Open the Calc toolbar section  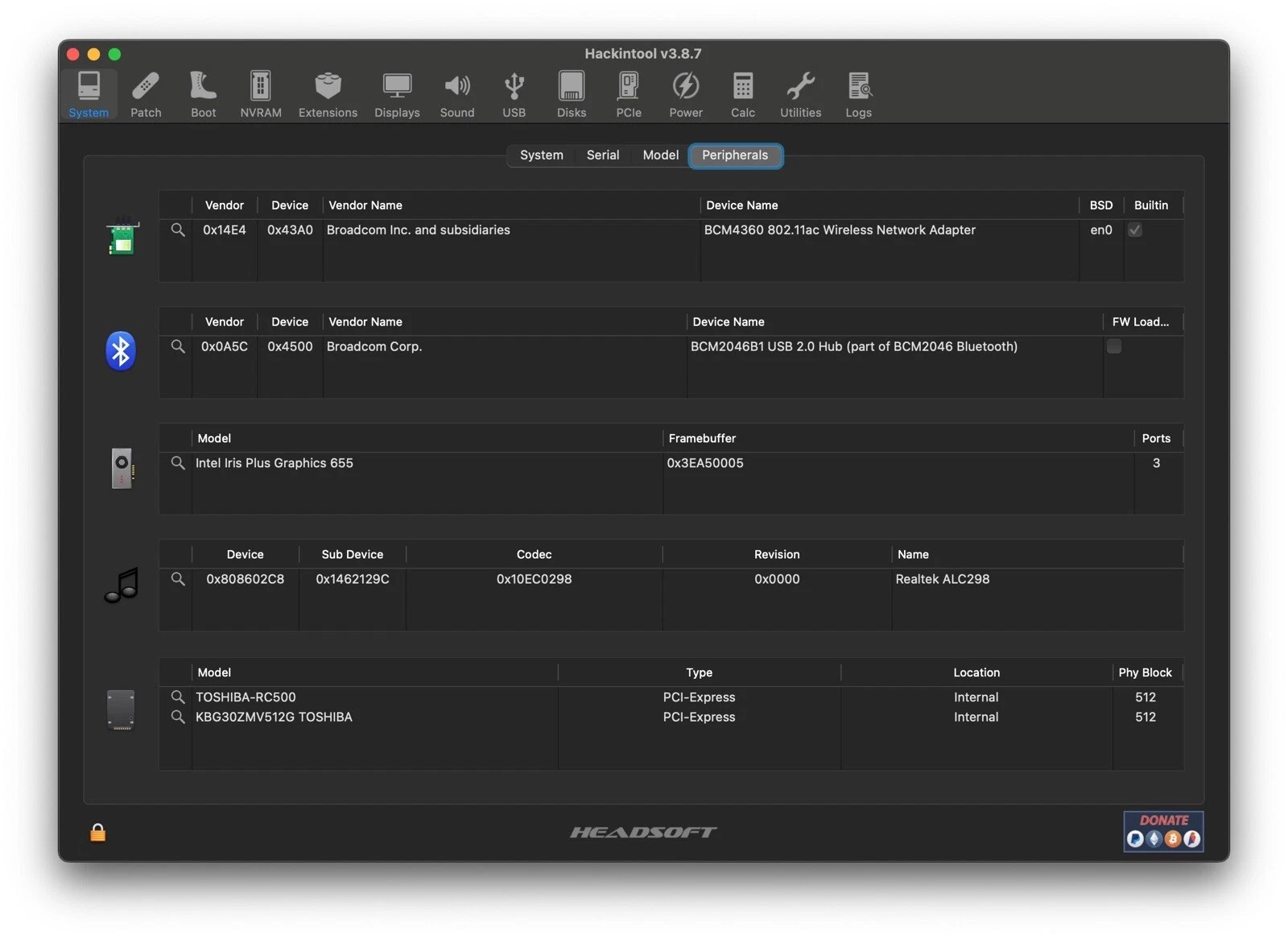(742, 94)
